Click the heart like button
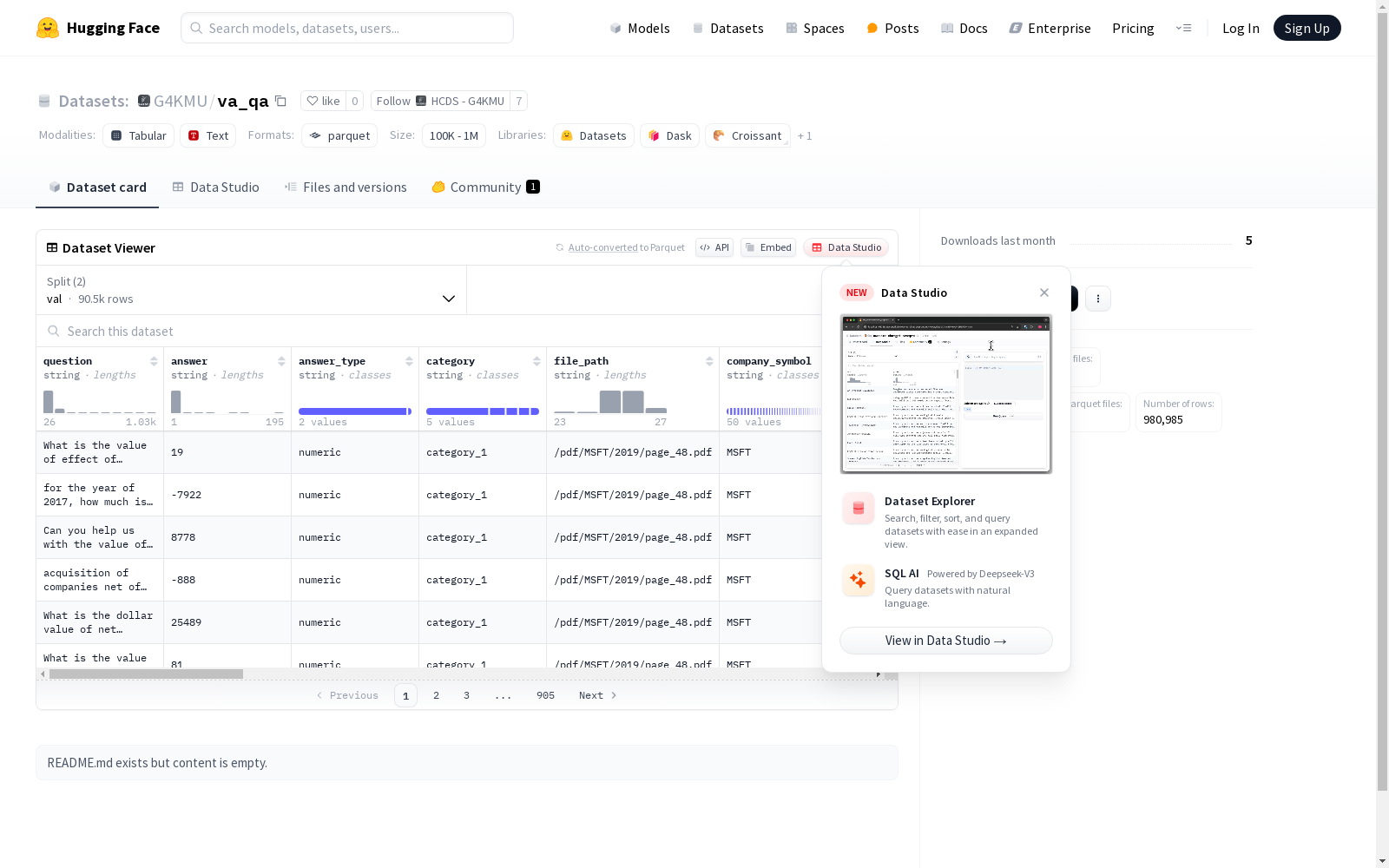 coord(323,101)
